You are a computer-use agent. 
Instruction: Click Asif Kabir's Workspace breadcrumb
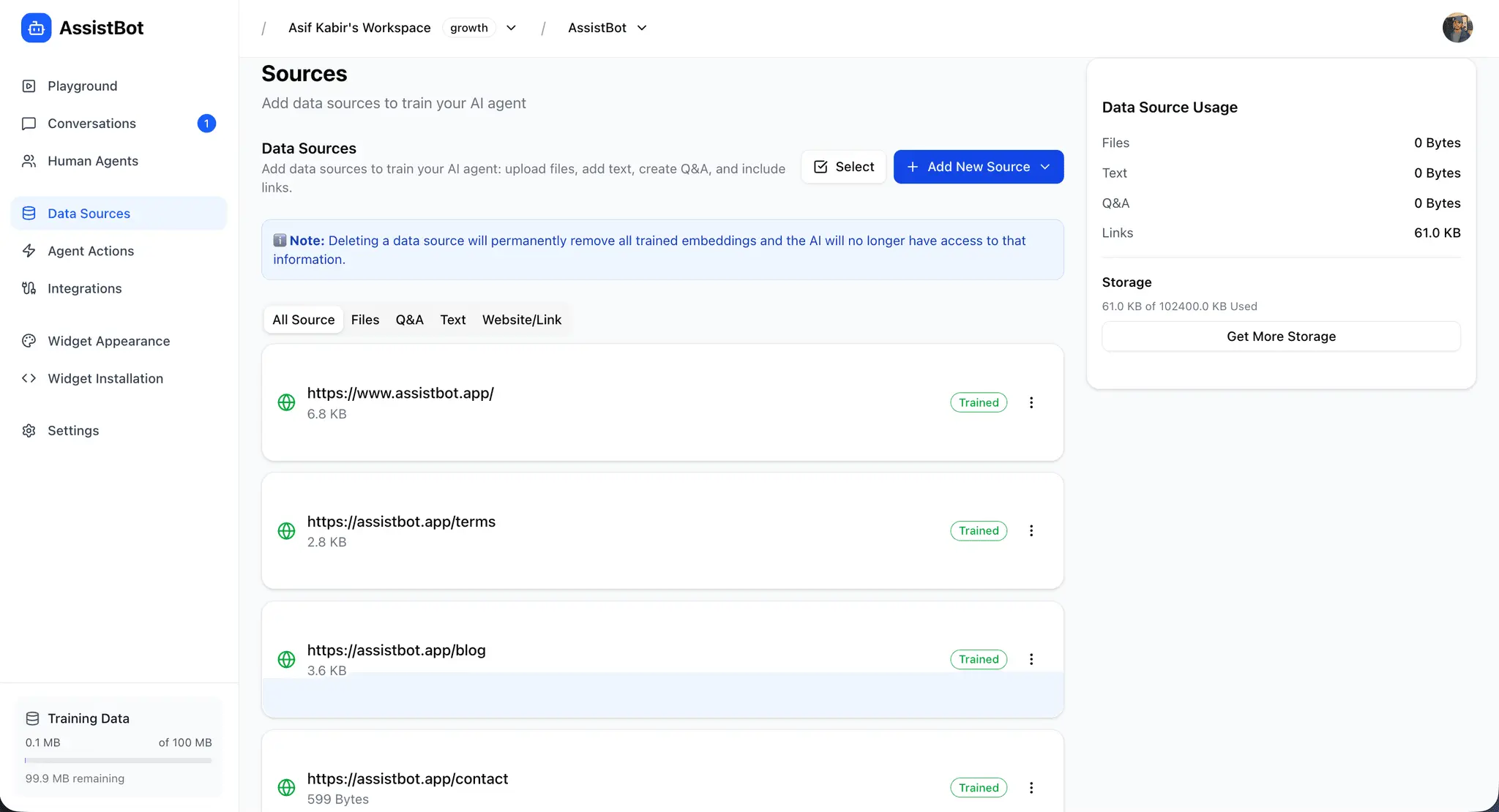coord(359,28)
